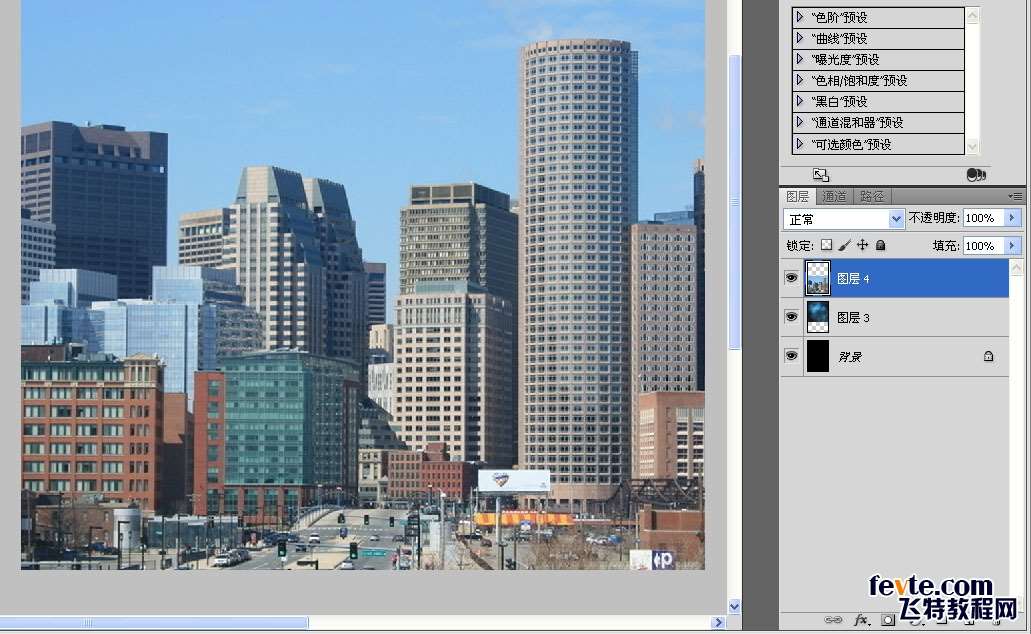Open the 不透明度 slider arrow
Image resolution: width=1031 pixels, height=634 pixels.
pos(1013,218)
